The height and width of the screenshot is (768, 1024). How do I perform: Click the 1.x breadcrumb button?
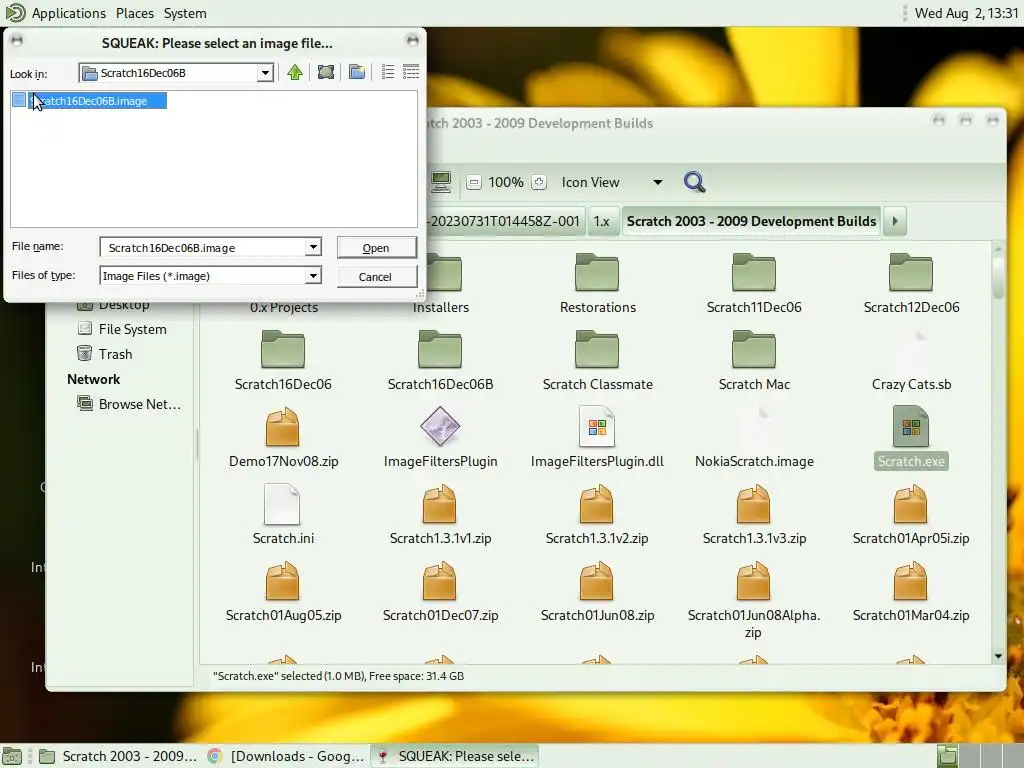[x=601, y=221]
